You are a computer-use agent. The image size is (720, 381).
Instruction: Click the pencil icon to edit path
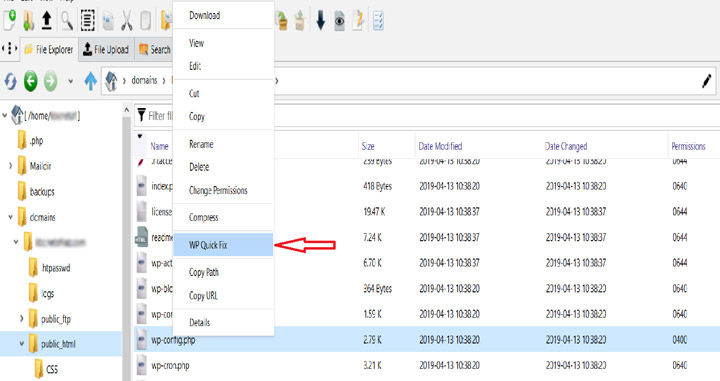tap(707, 81)
